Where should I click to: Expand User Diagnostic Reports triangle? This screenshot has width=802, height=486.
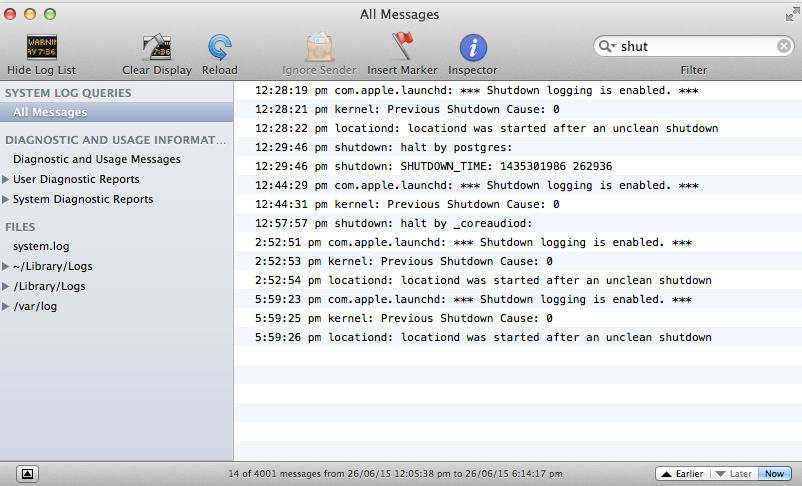click(x=6, y=179)
